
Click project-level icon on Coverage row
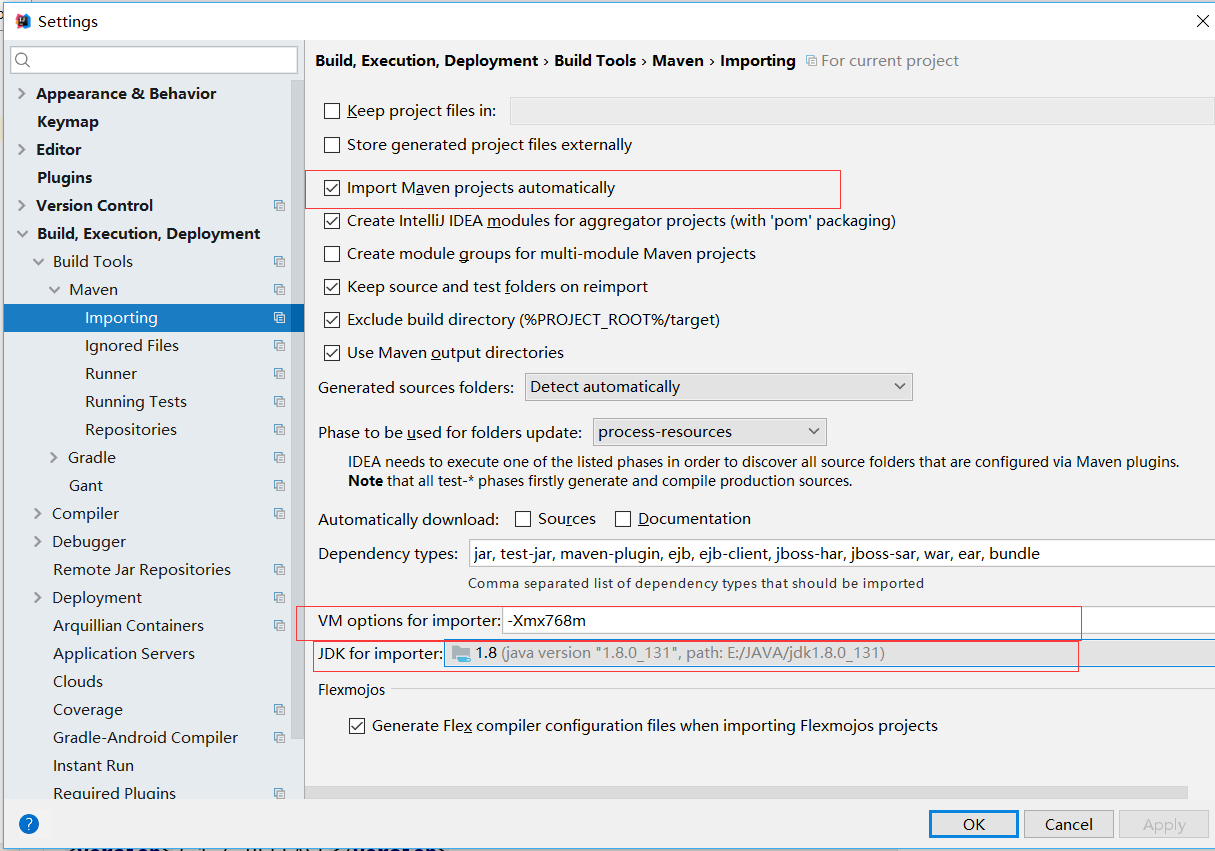pos(279,709)
